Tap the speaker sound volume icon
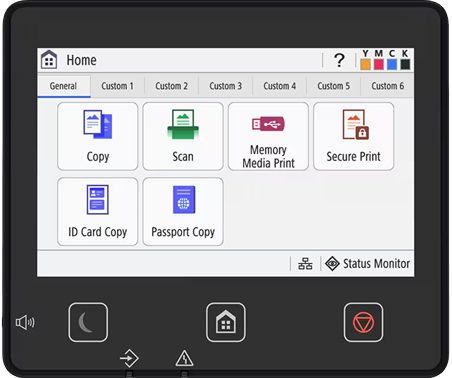 click(25, 322)
